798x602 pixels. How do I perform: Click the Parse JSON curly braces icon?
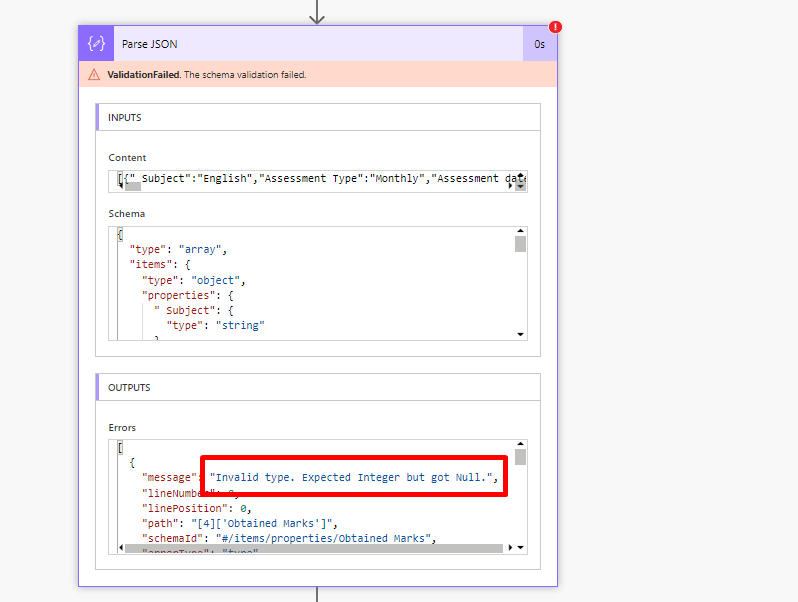[97, 44]
